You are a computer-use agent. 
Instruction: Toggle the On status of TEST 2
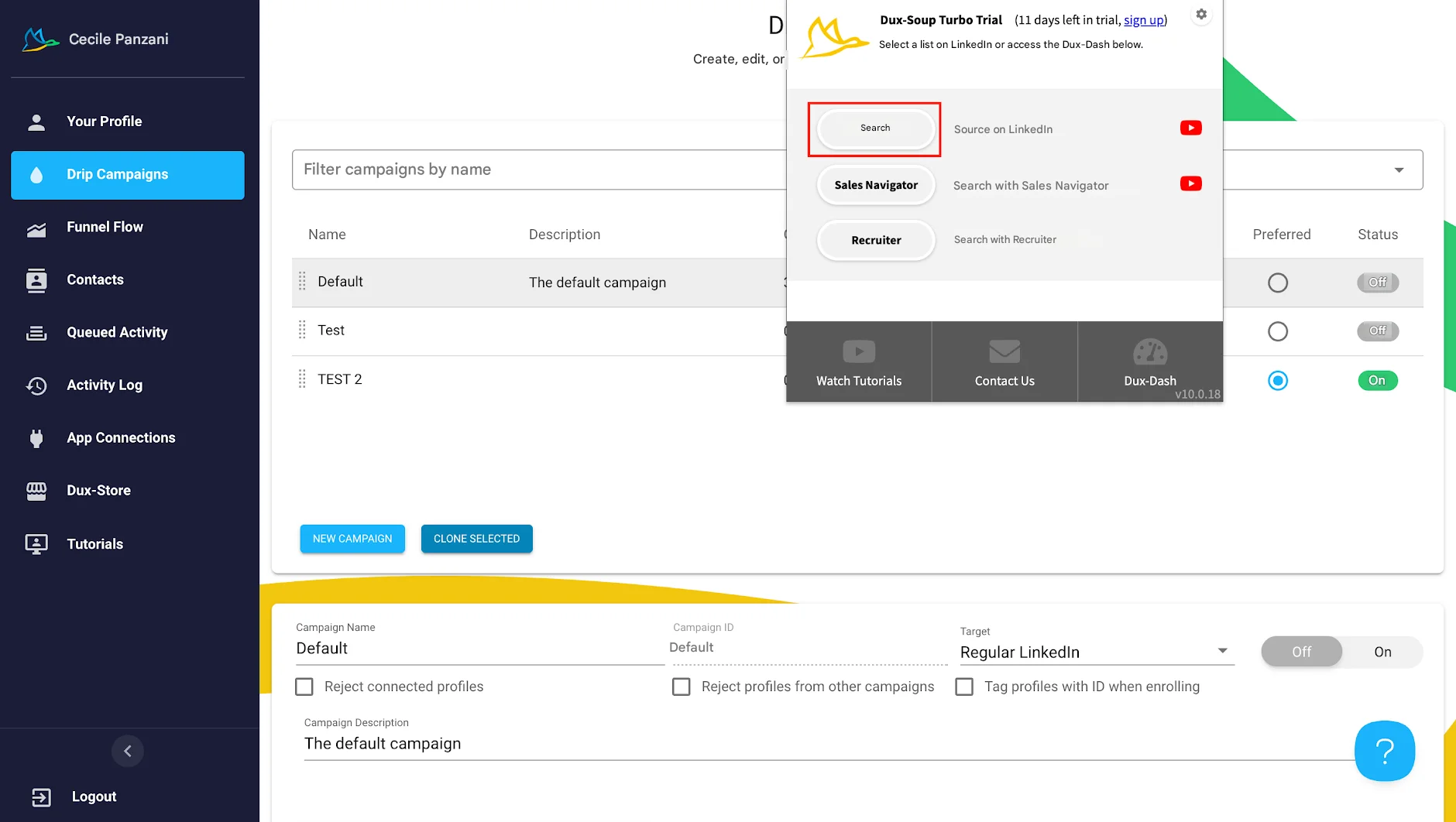pos(1378,381)
